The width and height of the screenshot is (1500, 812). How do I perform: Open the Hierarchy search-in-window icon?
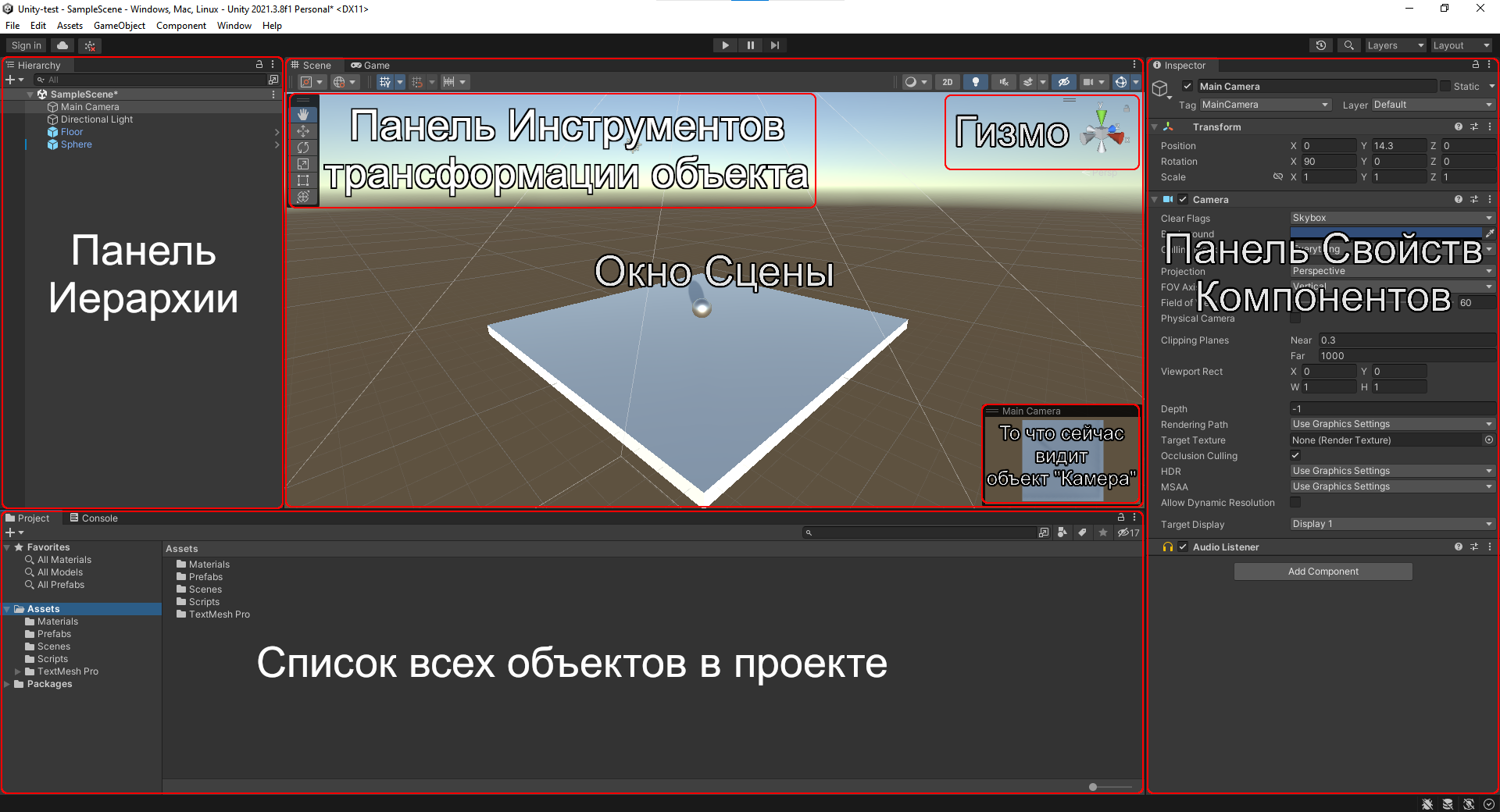pyautogui.click(x=273, y=80)
